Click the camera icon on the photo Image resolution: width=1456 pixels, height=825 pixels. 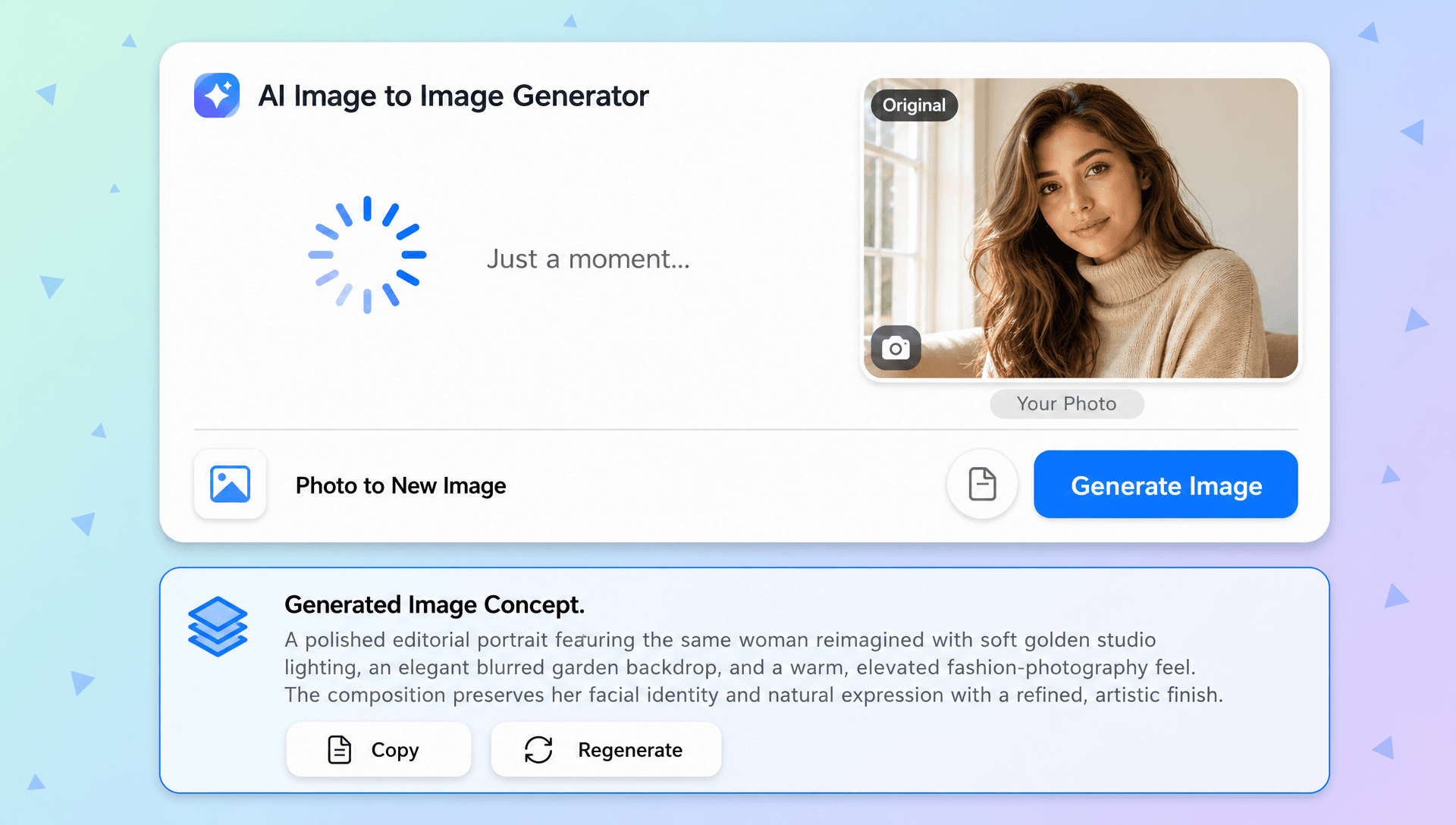coord(896,348)
